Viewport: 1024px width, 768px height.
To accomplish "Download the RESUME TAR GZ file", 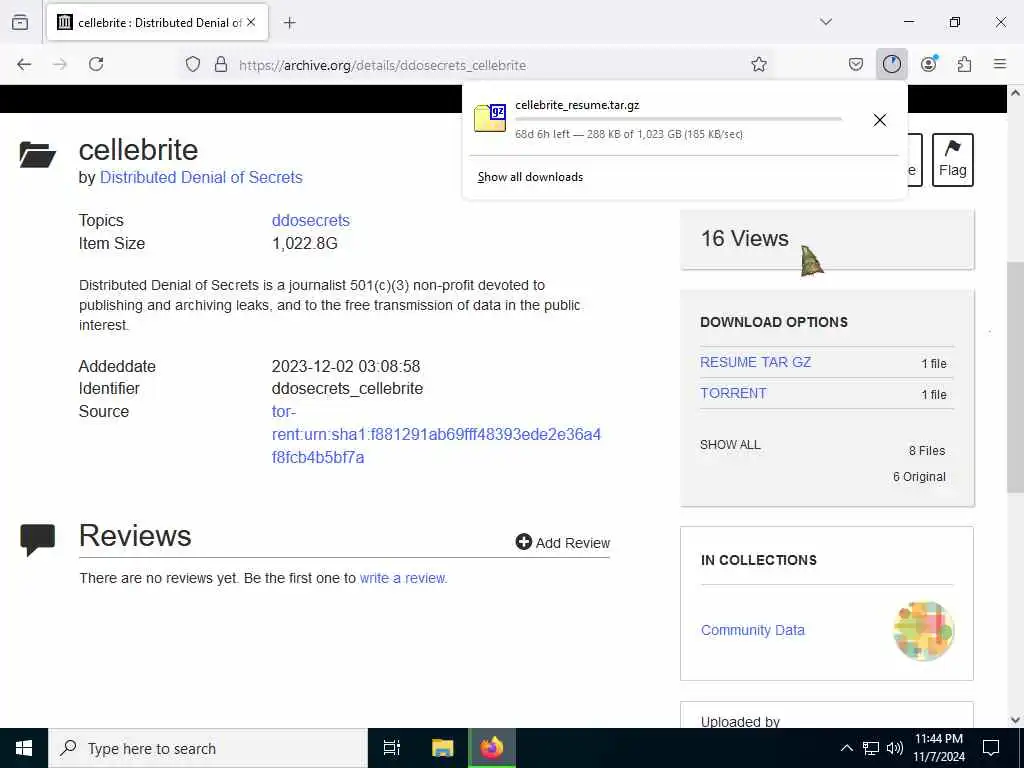I will (x=756, y=362).
